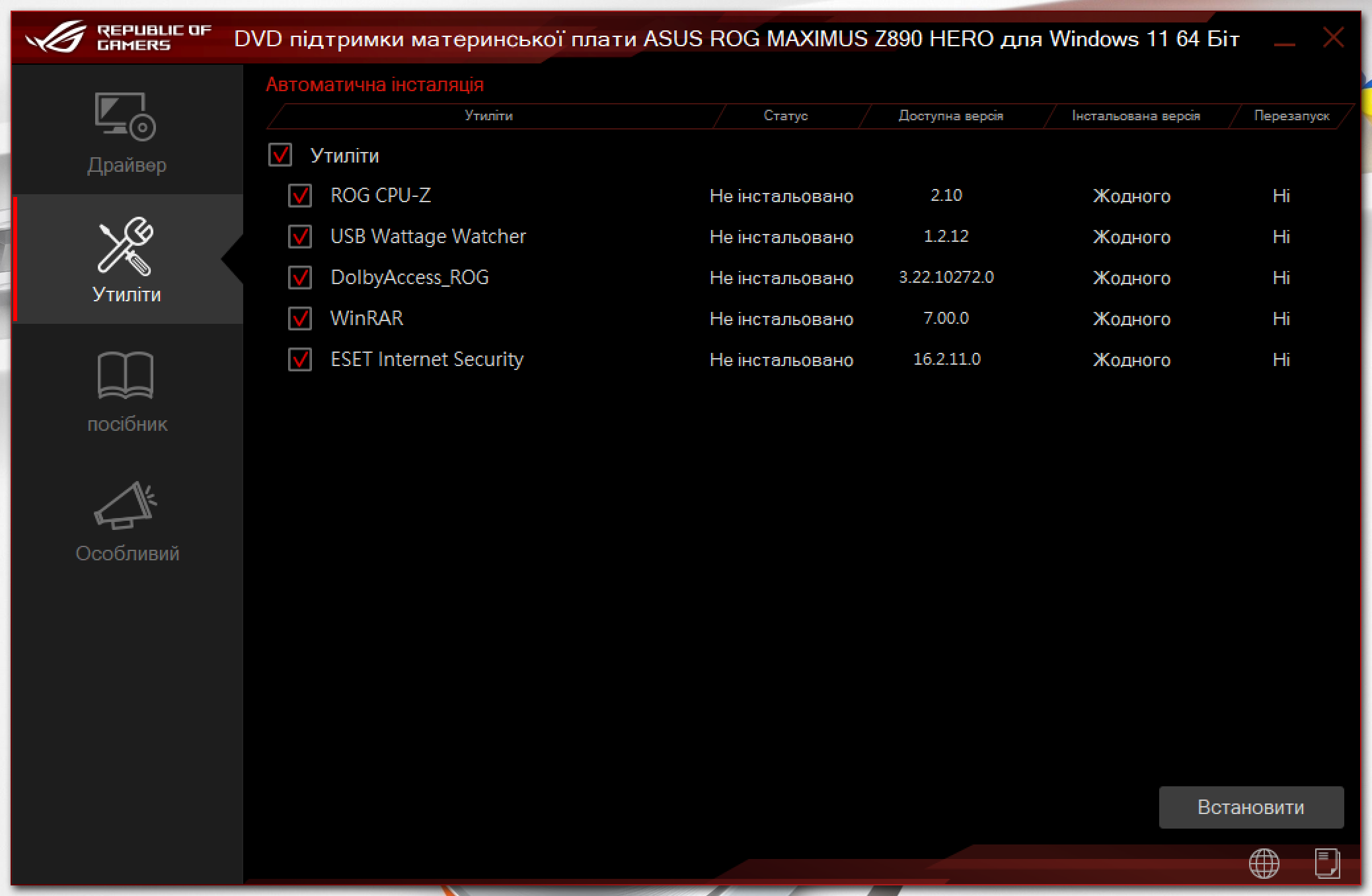This screenshot has width=1372, height=896.
Task: Disable installation of ESET Internet Security
Action: [299, 360]
